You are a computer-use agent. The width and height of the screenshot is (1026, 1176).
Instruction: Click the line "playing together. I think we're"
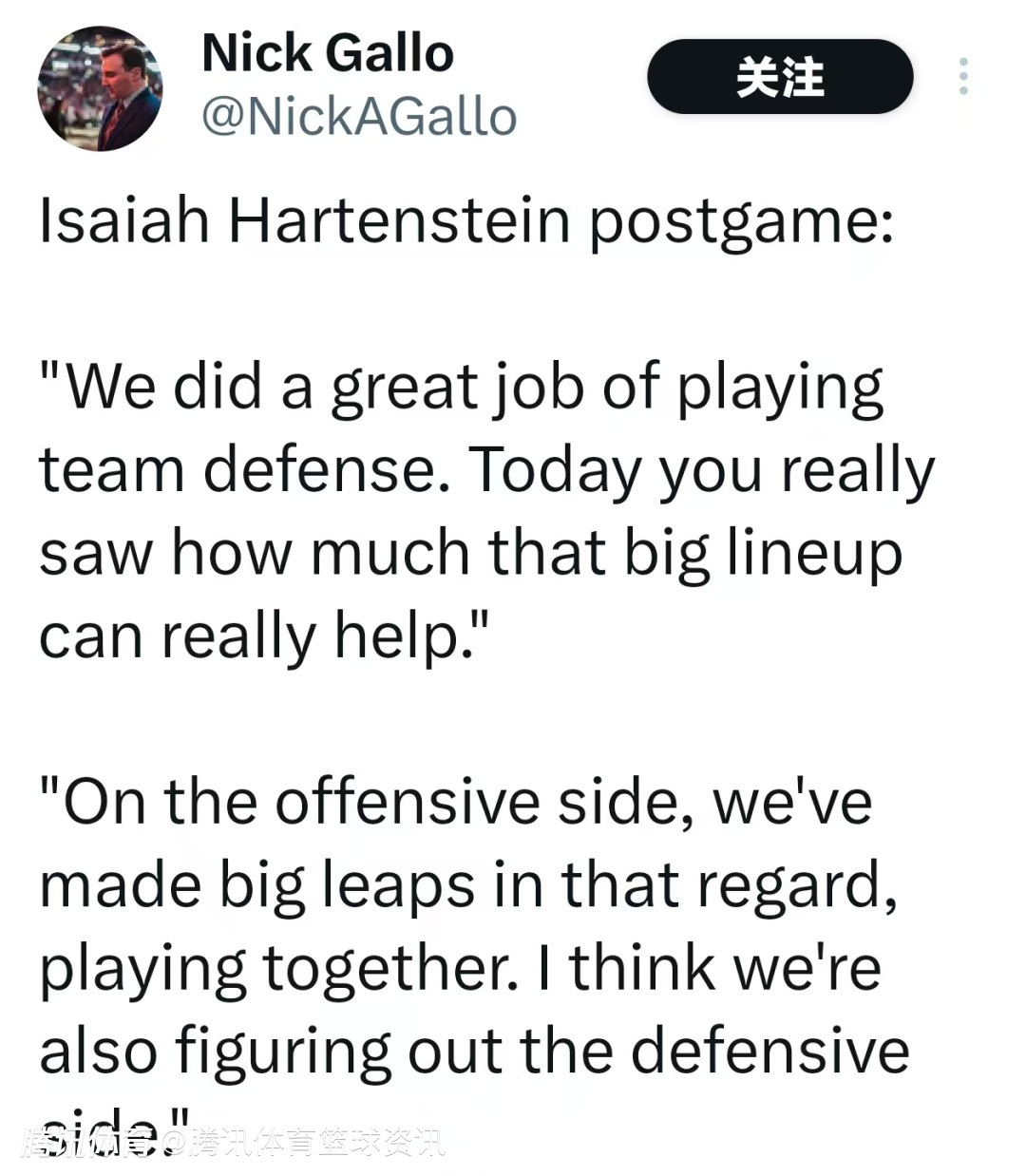[460, 969]
